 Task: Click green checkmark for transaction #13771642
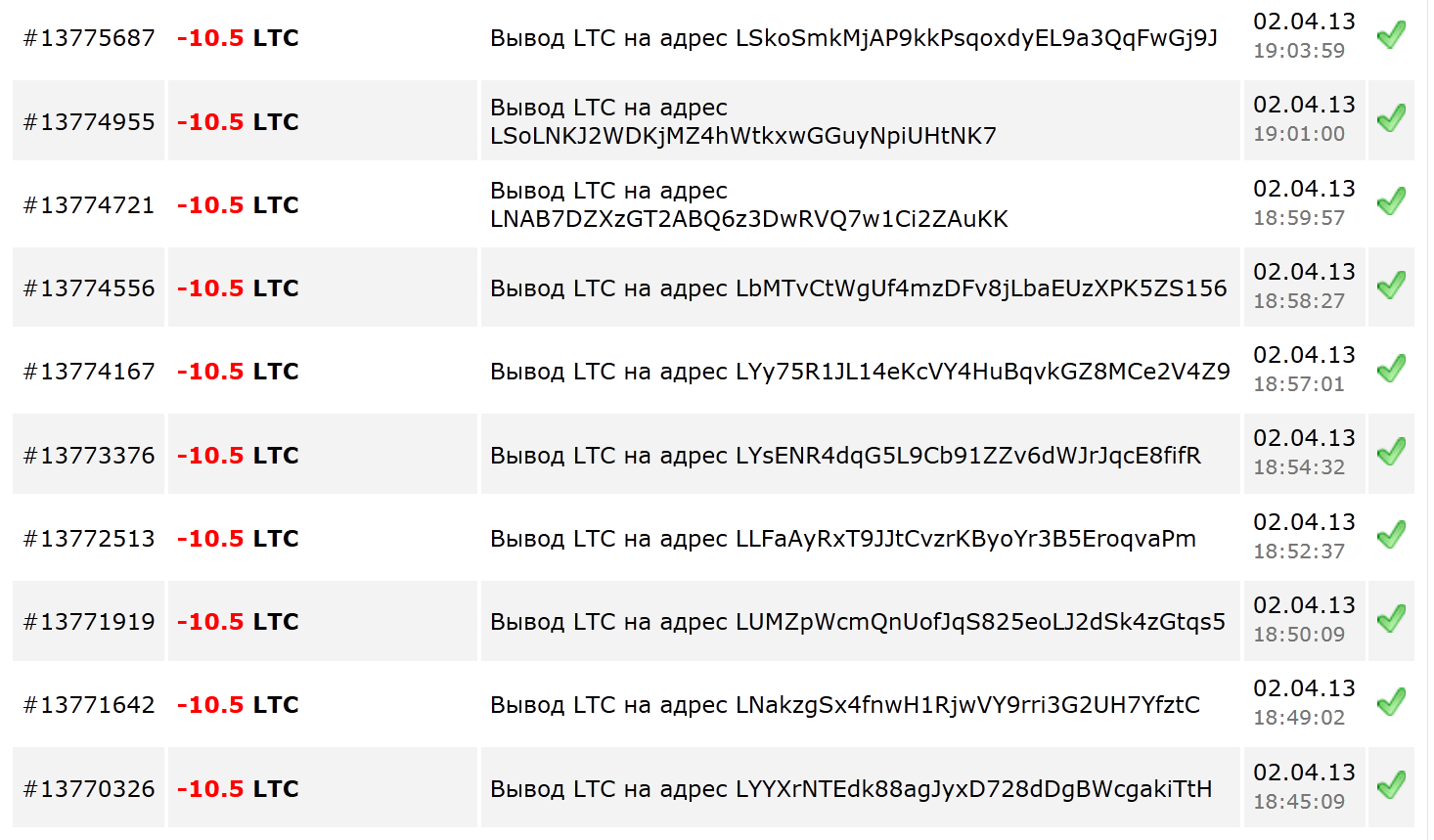(x=1391, y=702)
